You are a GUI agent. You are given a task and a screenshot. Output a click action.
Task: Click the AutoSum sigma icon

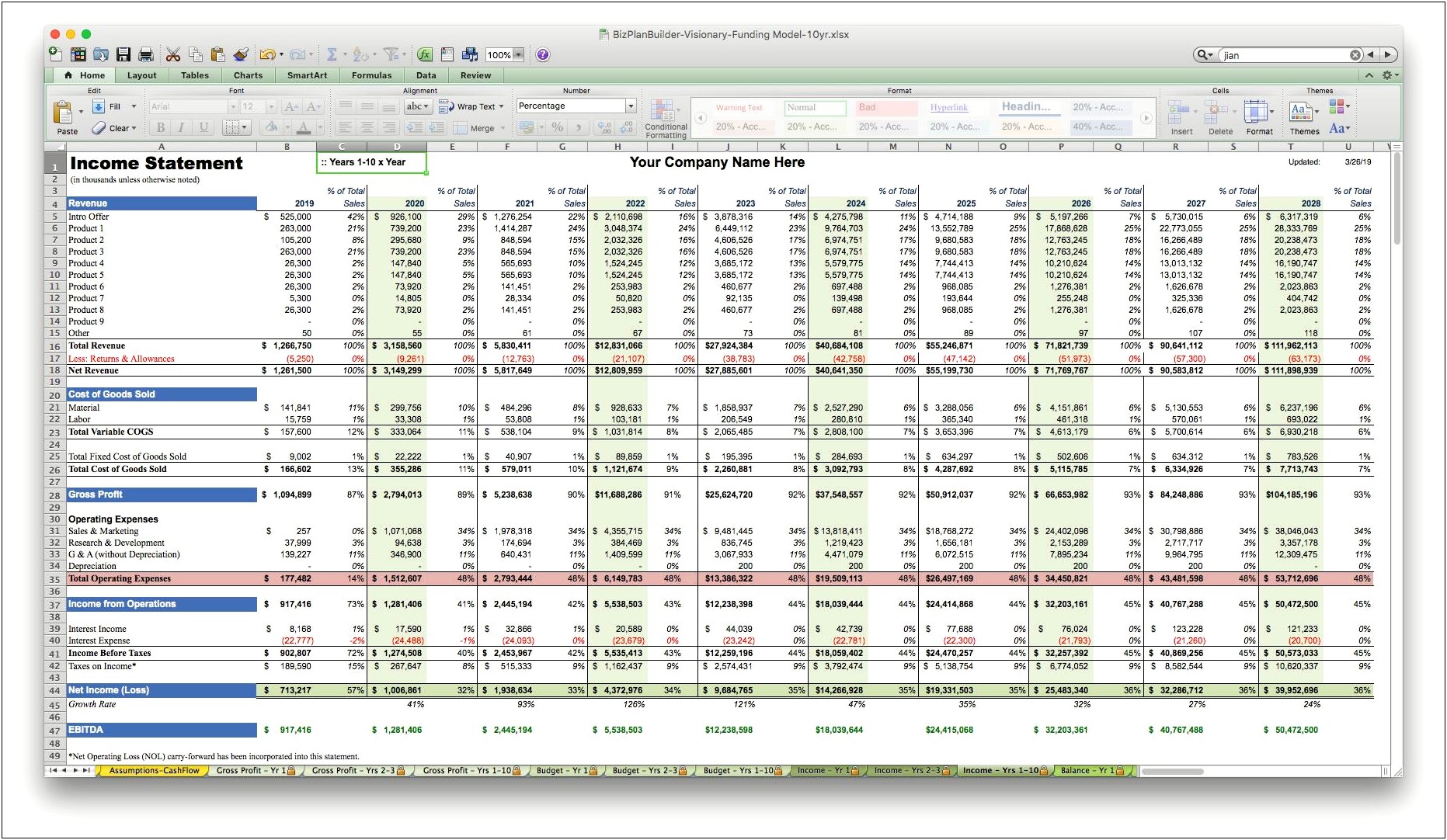[332, 54]
